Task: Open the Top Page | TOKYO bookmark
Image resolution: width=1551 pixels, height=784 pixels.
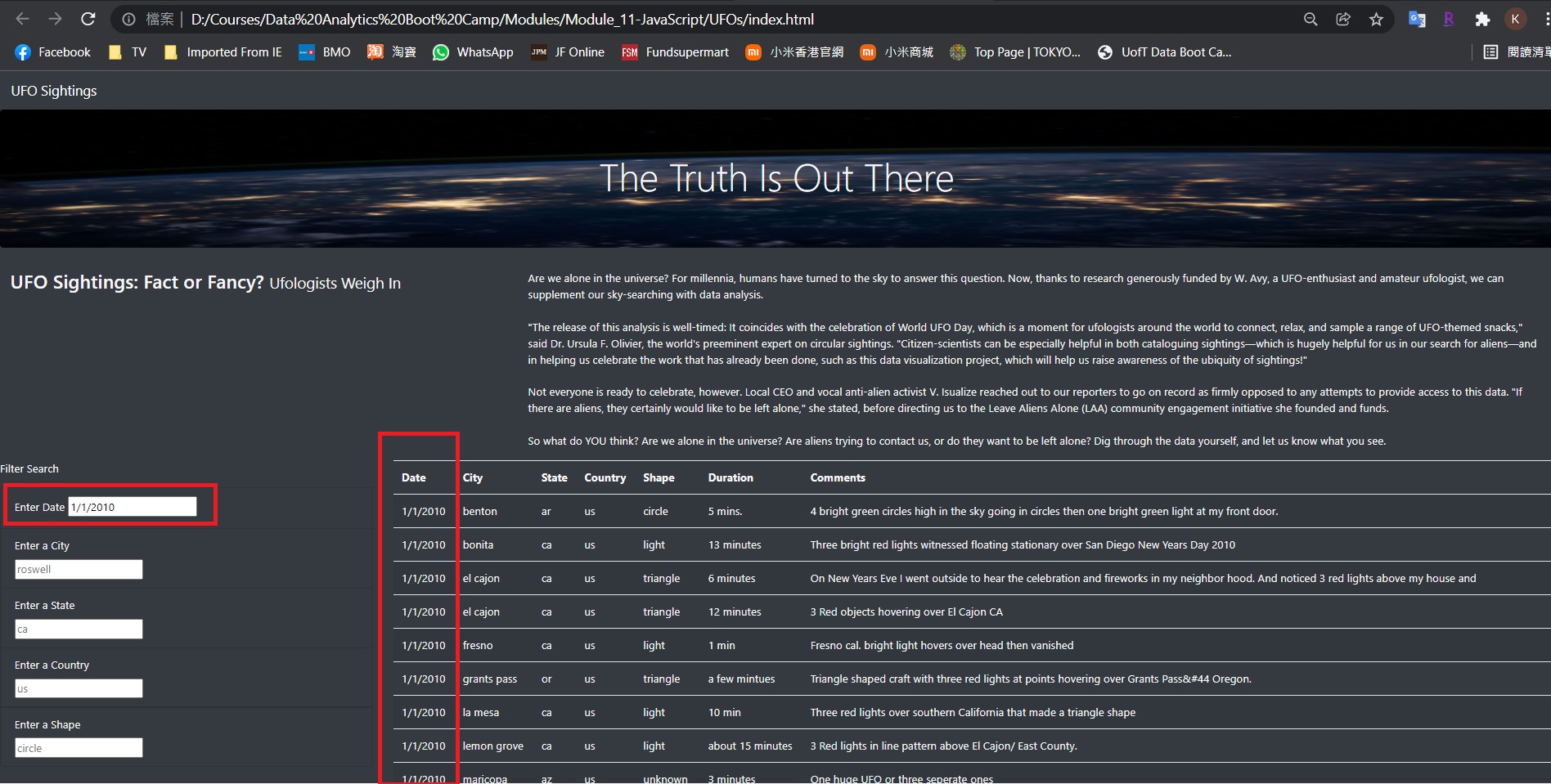Action: pos(1015,52)
